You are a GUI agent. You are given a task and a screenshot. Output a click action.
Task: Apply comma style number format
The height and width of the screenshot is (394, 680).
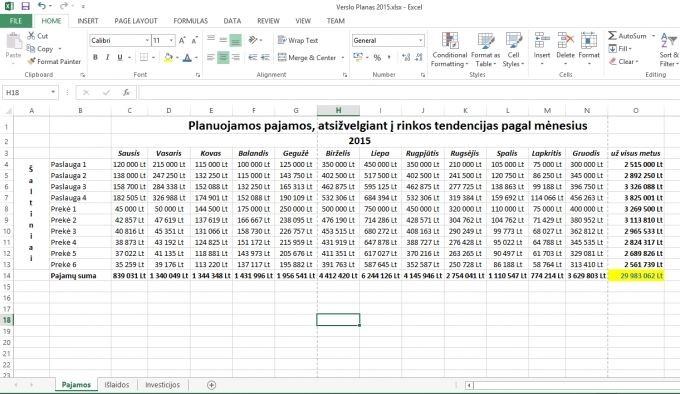pos(389,57)
